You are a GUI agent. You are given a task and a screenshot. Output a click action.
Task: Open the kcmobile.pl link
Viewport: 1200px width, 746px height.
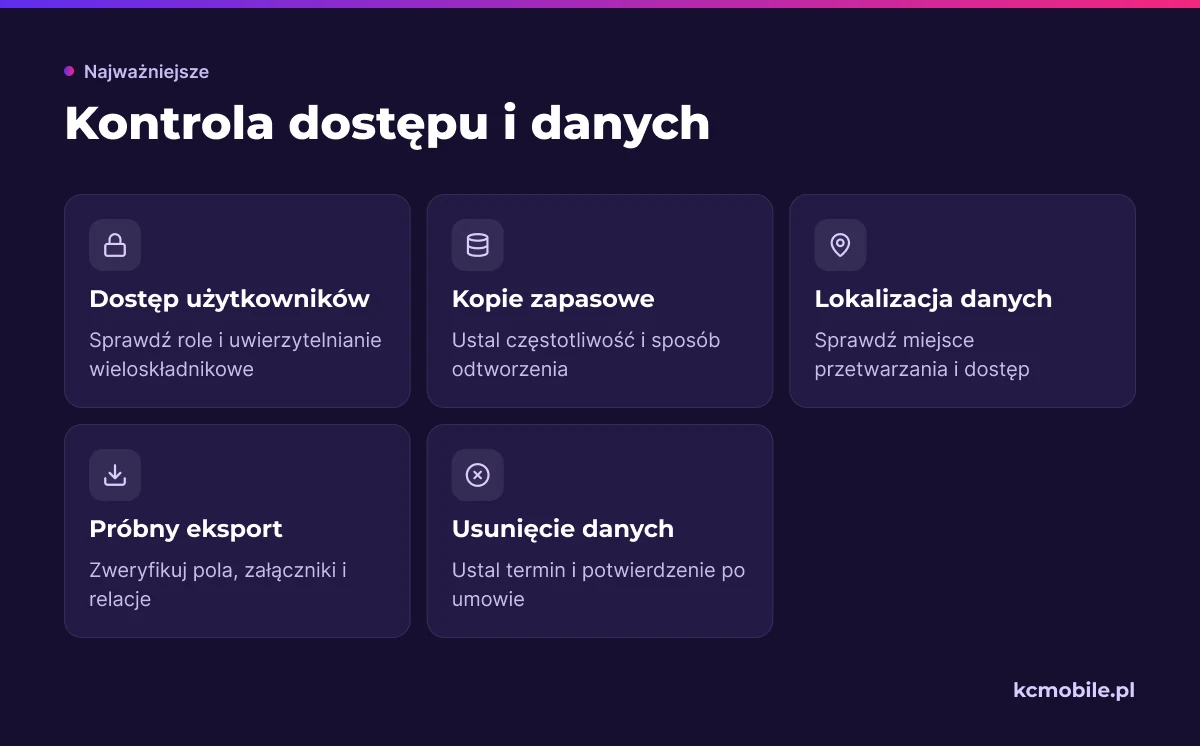(x=1074, y=690)
